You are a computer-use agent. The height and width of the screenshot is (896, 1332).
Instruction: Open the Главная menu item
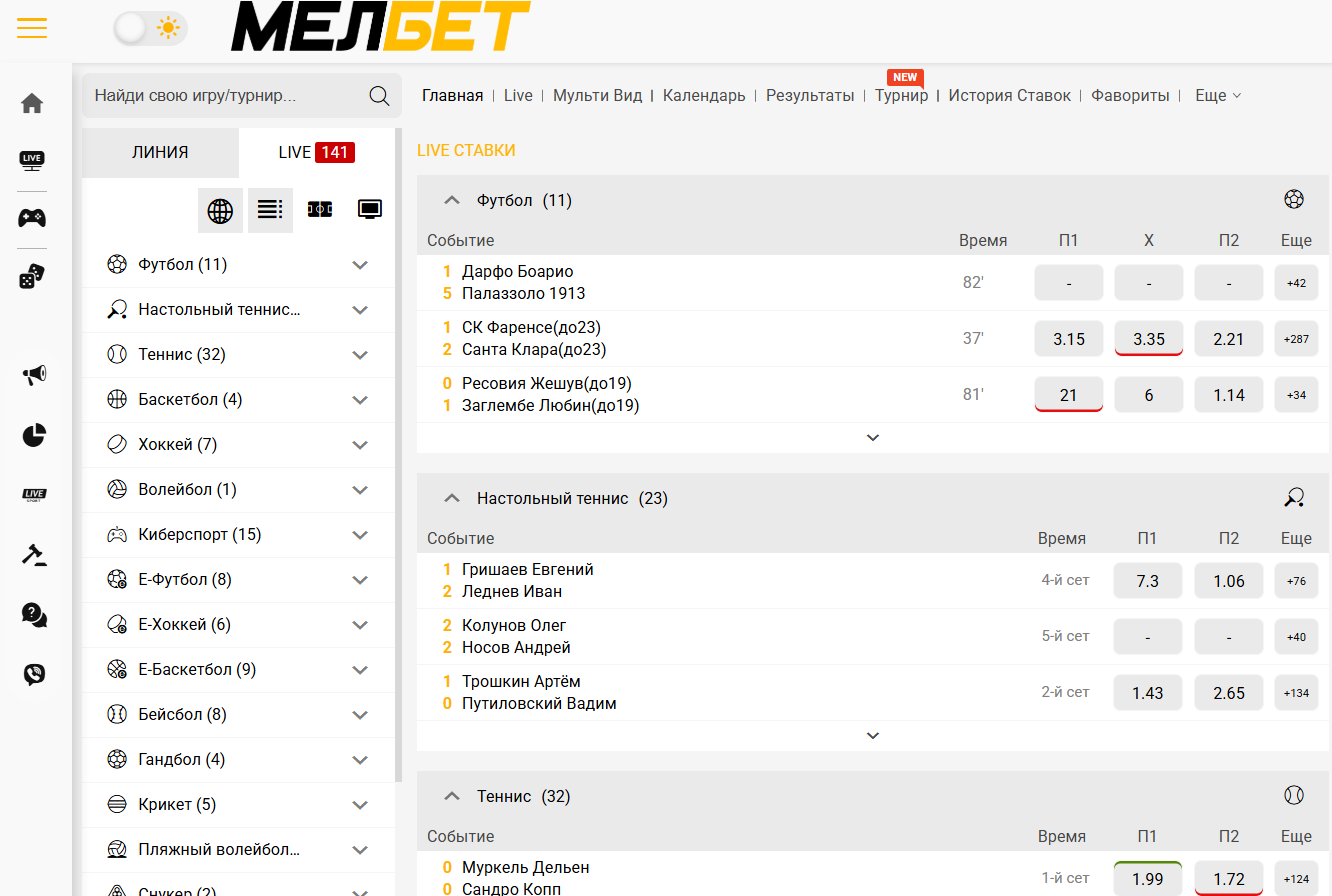pyautogui.click(x=452, y=96)
